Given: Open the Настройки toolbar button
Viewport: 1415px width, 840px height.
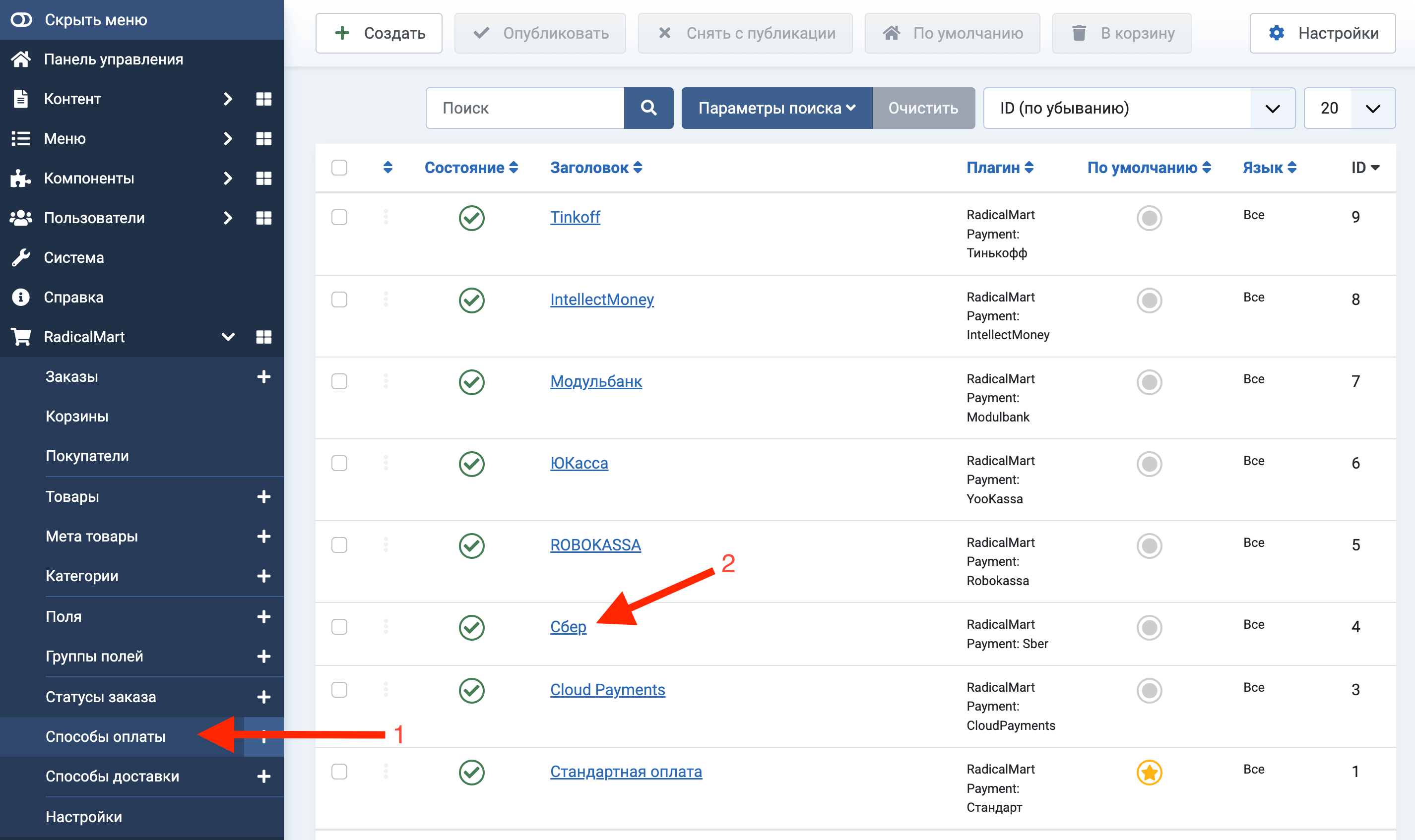Looking at the screenshot, I should [1322, 33].
